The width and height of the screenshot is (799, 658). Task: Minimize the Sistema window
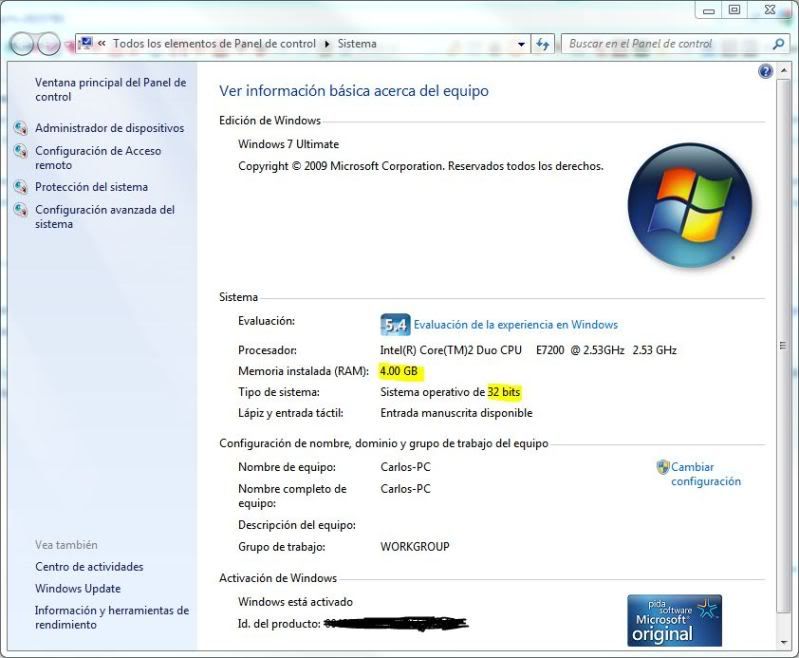[709, 10]
